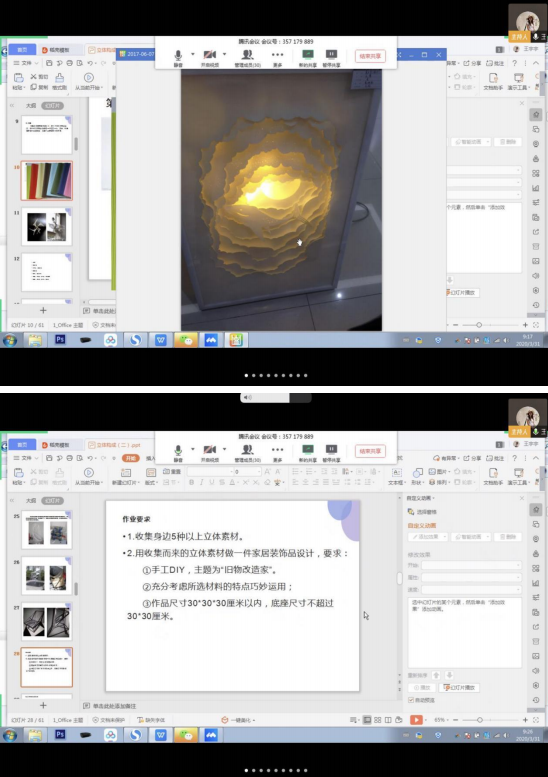Open slide sorter grid view in status bar
548x777 pixels.
[x=378, y=720]
